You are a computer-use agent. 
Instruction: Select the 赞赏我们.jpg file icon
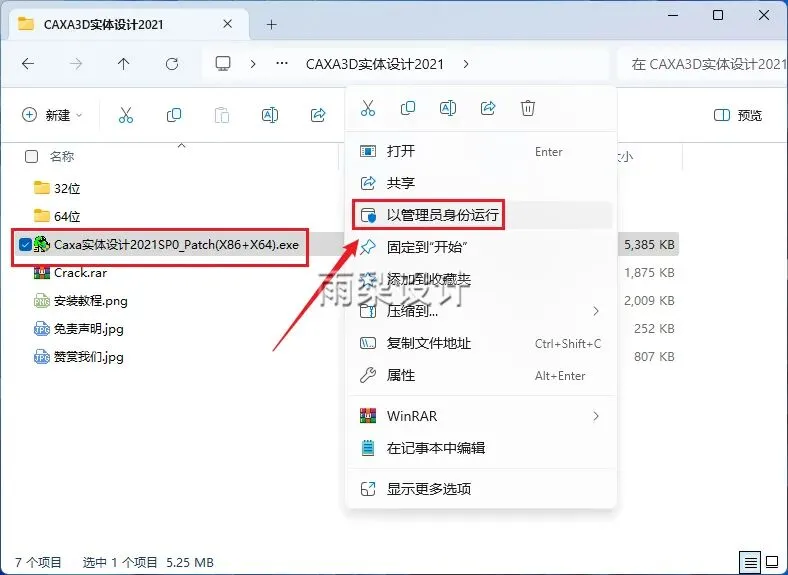pyautogui.click(x=42, y=357)
